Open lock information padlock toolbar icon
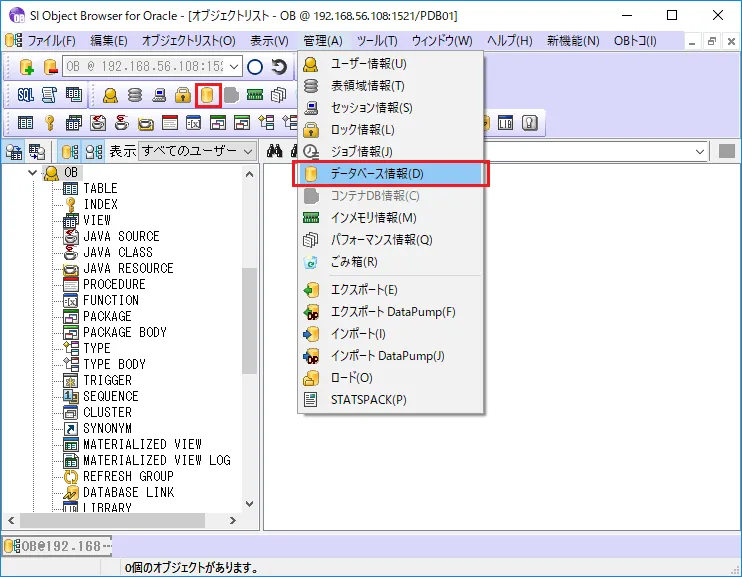 tap(183, 95)
